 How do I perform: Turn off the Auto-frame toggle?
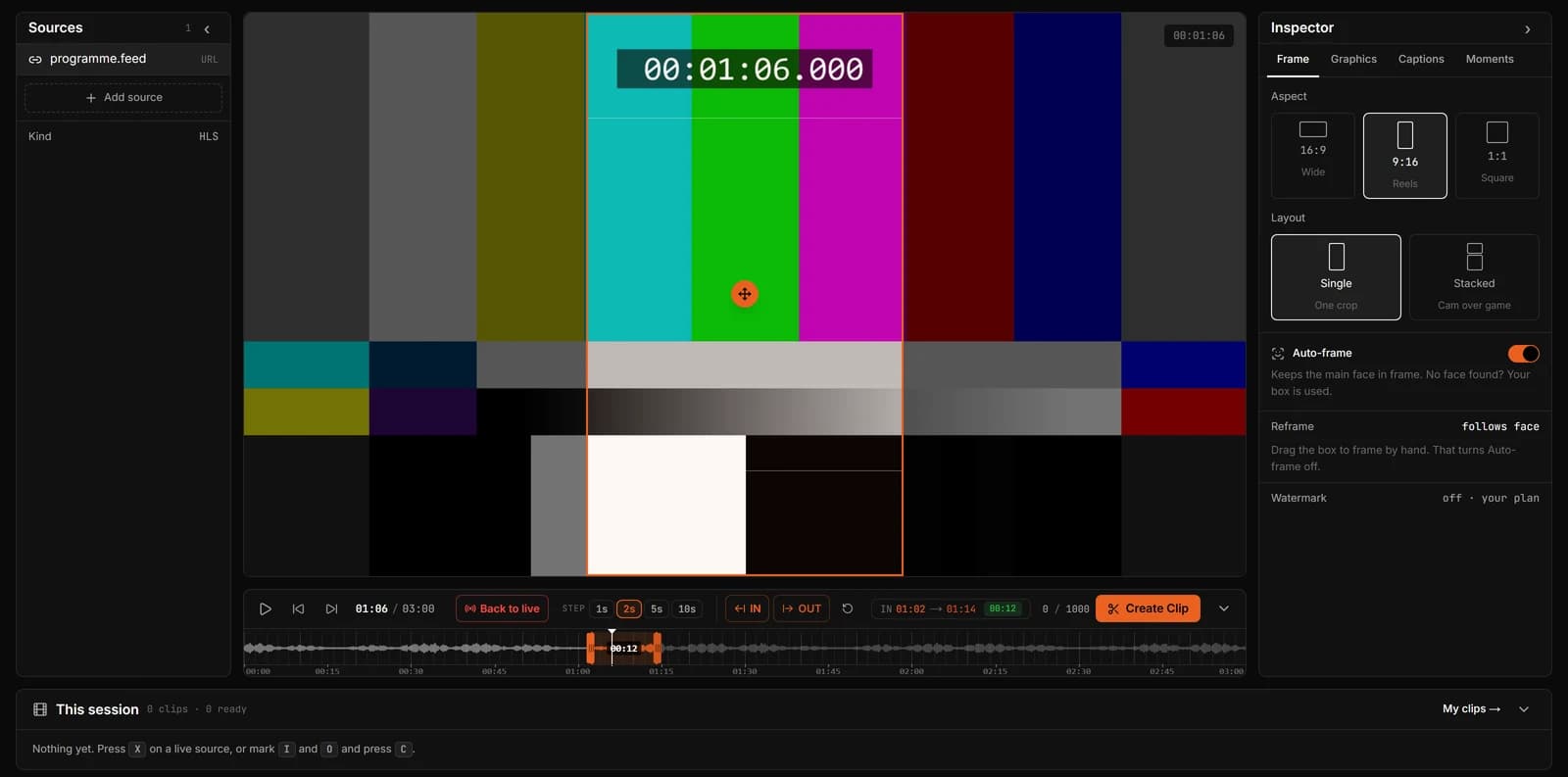1523,354
